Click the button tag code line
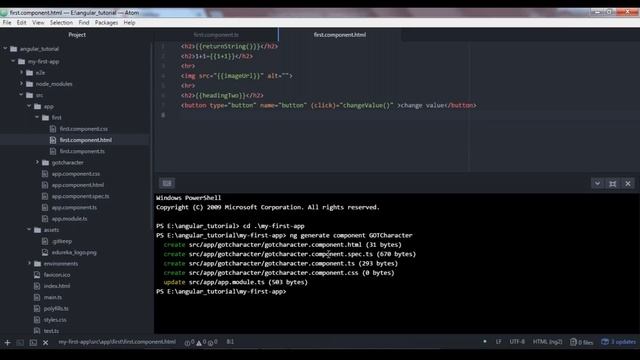Screen dimensions: 640x360 pyautogui.click(x=329, y=106)
